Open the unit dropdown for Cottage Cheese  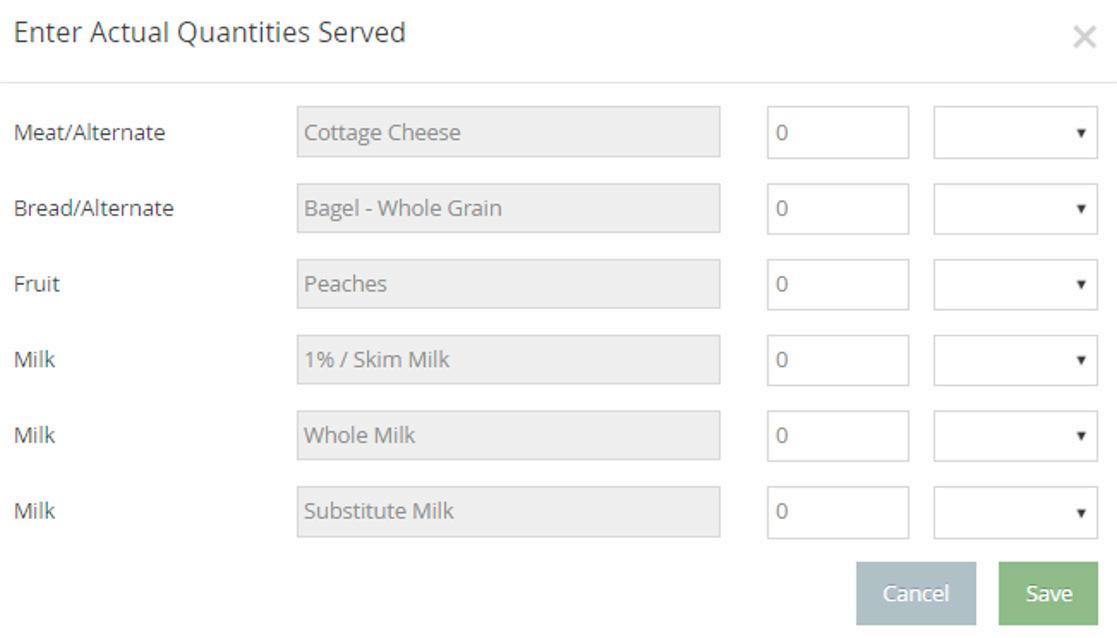pyautogui.click(x=1015, y=132)
